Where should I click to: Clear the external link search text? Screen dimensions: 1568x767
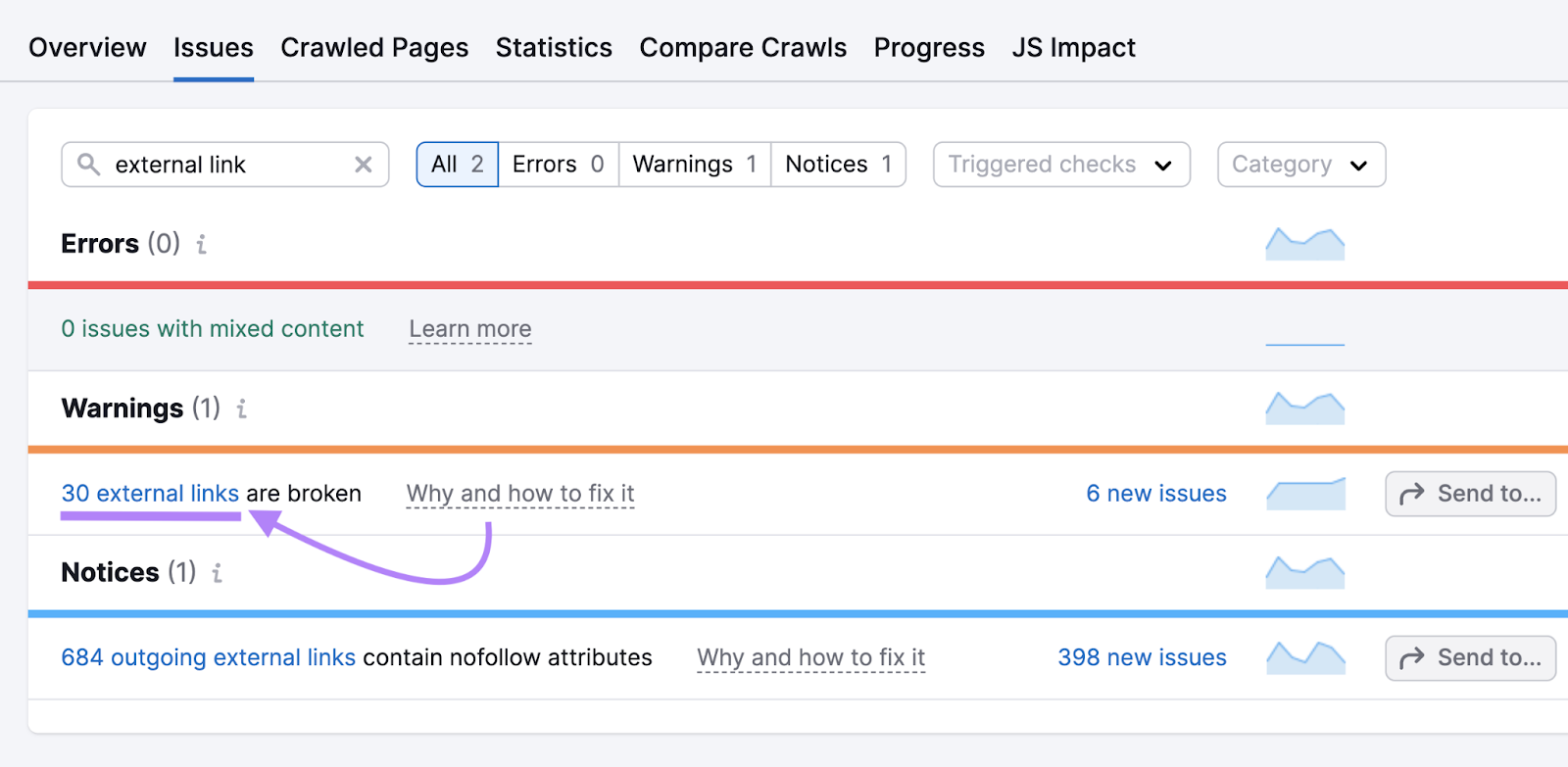coord(364,165)
